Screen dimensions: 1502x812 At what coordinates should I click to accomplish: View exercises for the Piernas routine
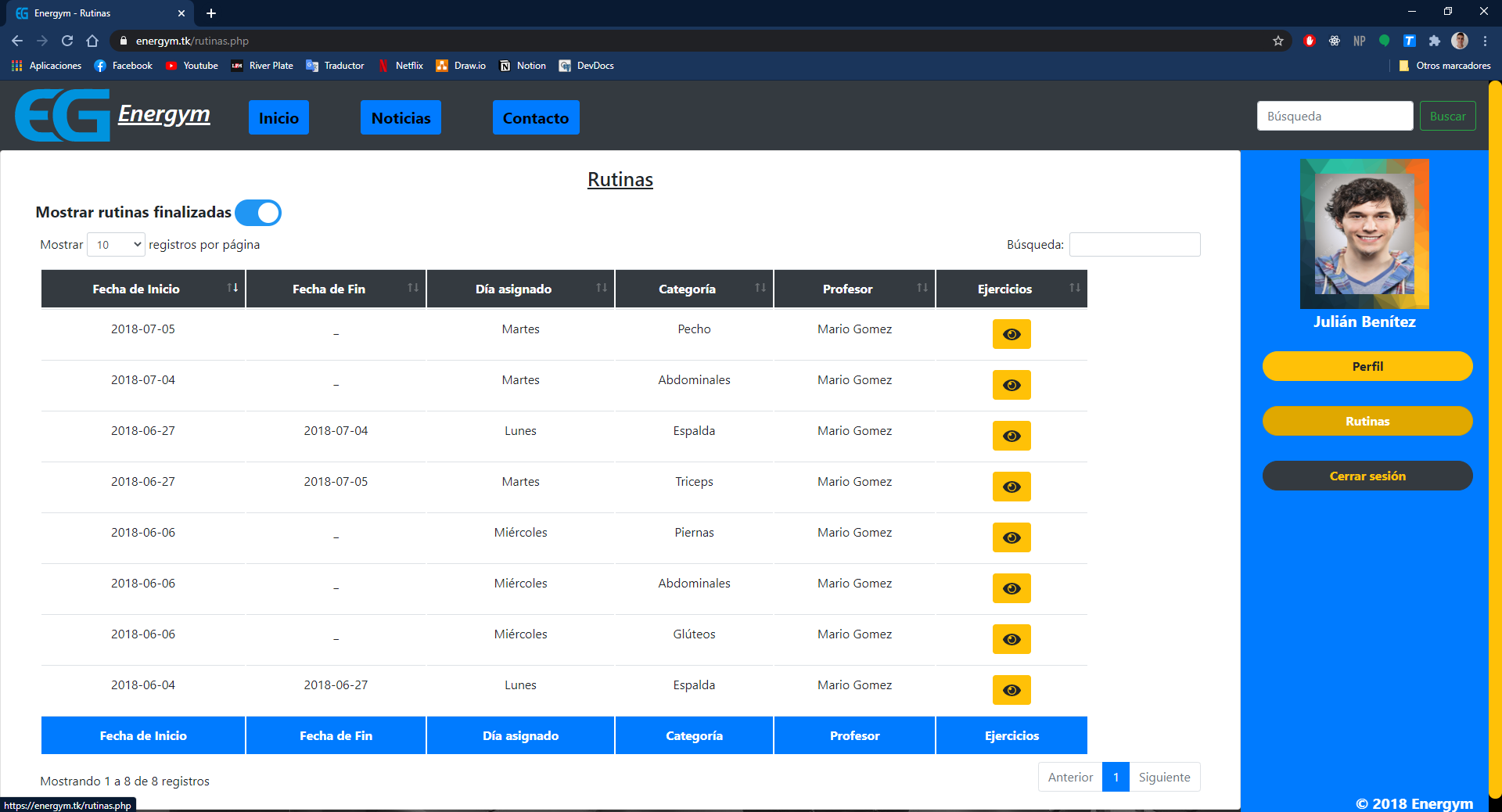coord(1012,537)
